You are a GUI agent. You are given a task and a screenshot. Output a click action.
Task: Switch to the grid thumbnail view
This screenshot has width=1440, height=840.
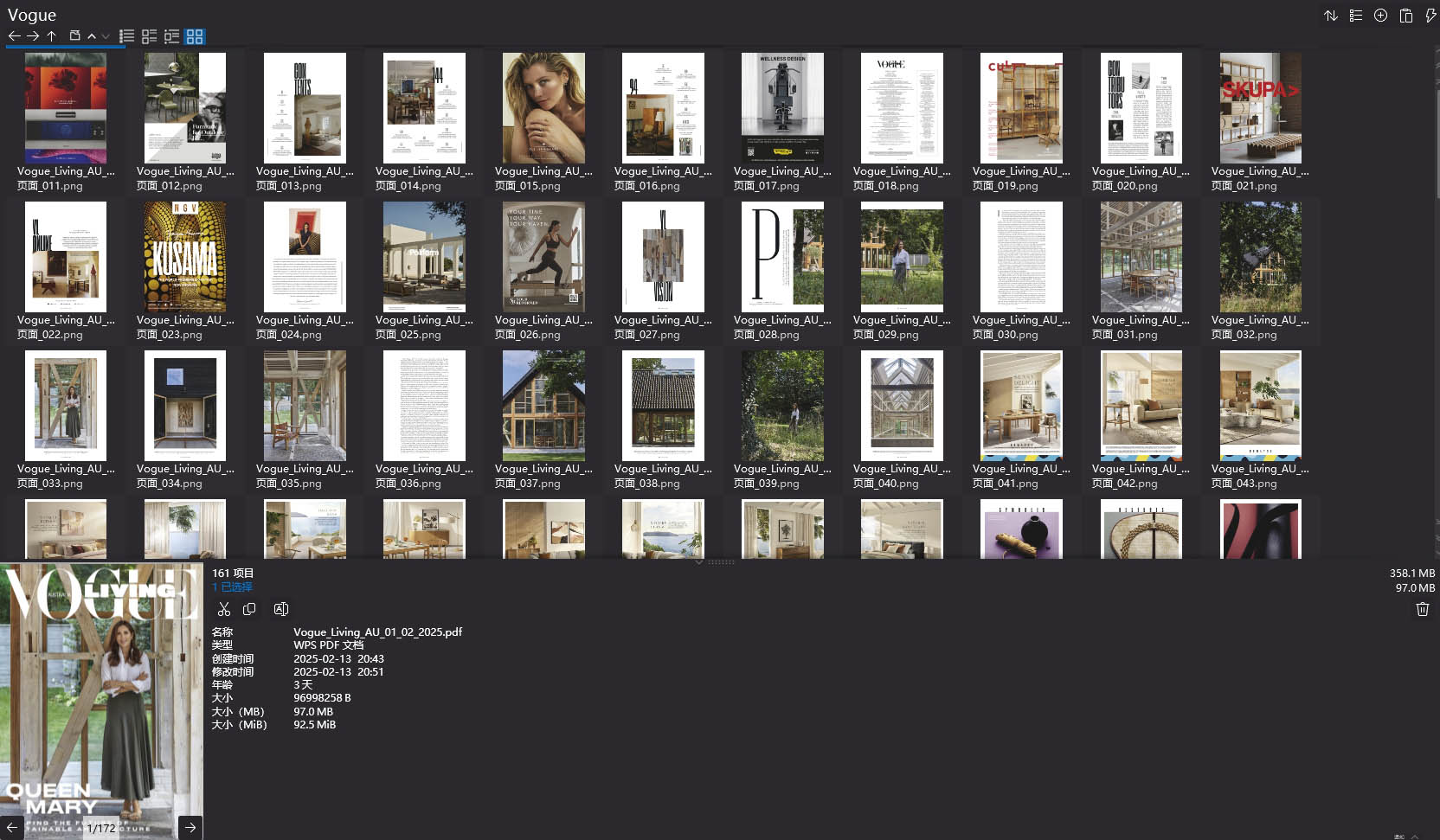(x=195, y=36)
